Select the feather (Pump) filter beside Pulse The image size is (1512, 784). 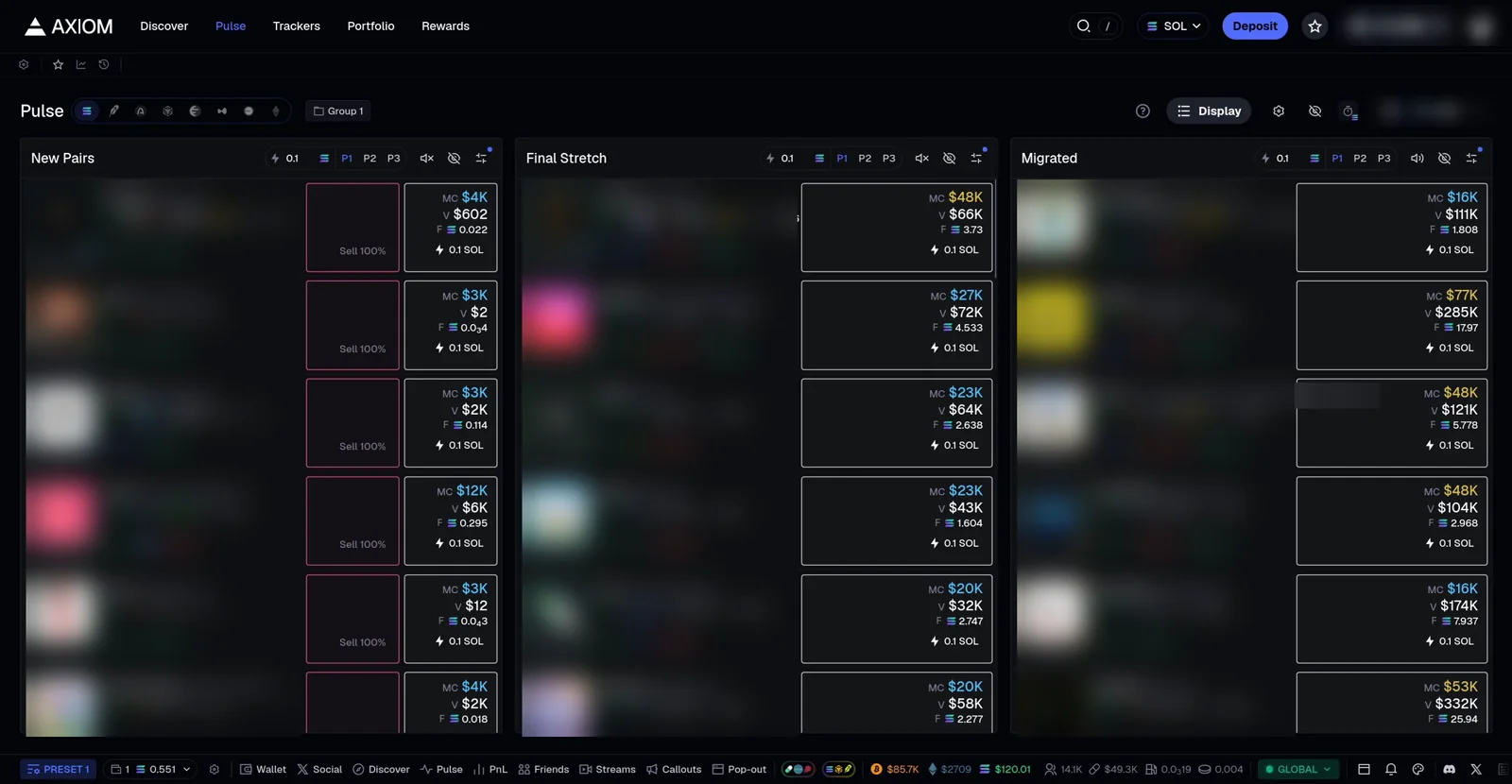114,111
